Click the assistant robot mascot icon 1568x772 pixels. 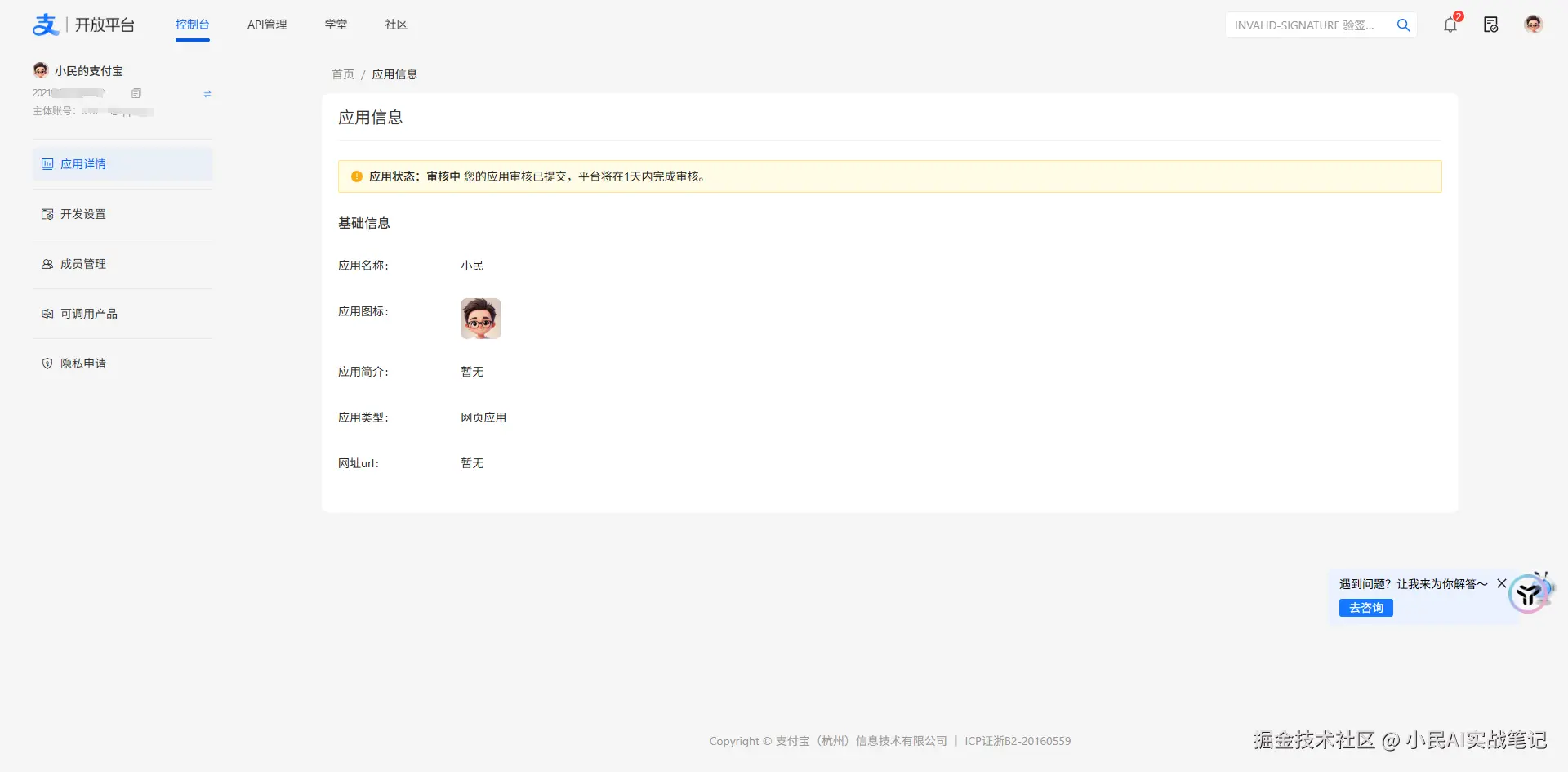pos(1530,592)
